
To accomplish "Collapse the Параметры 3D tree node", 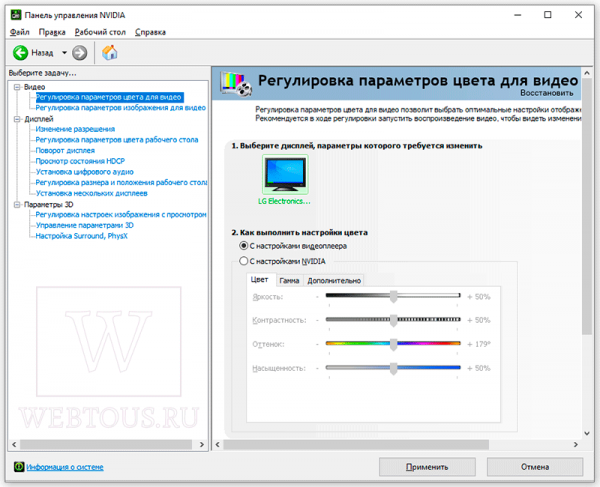I will 17,205.
